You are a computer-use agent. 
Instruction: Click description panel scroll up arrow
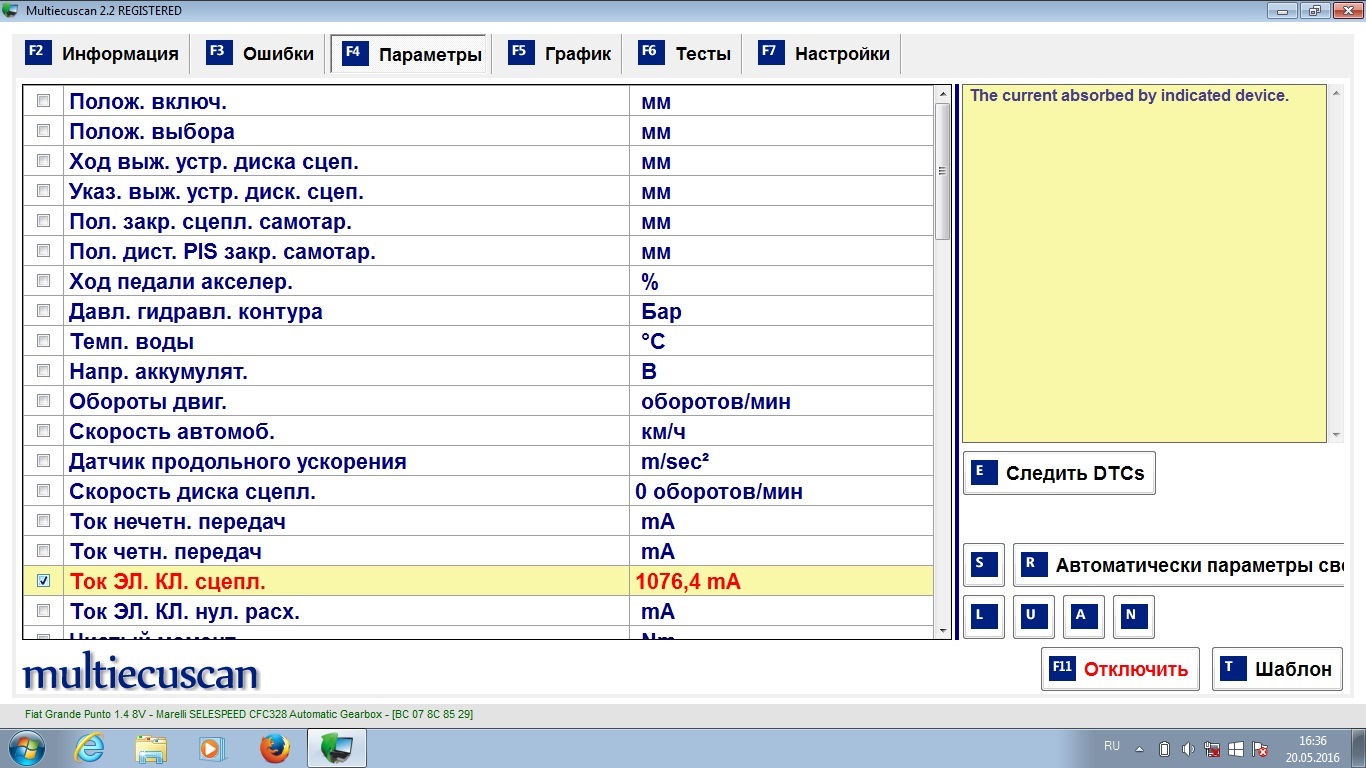(1337, 94)
